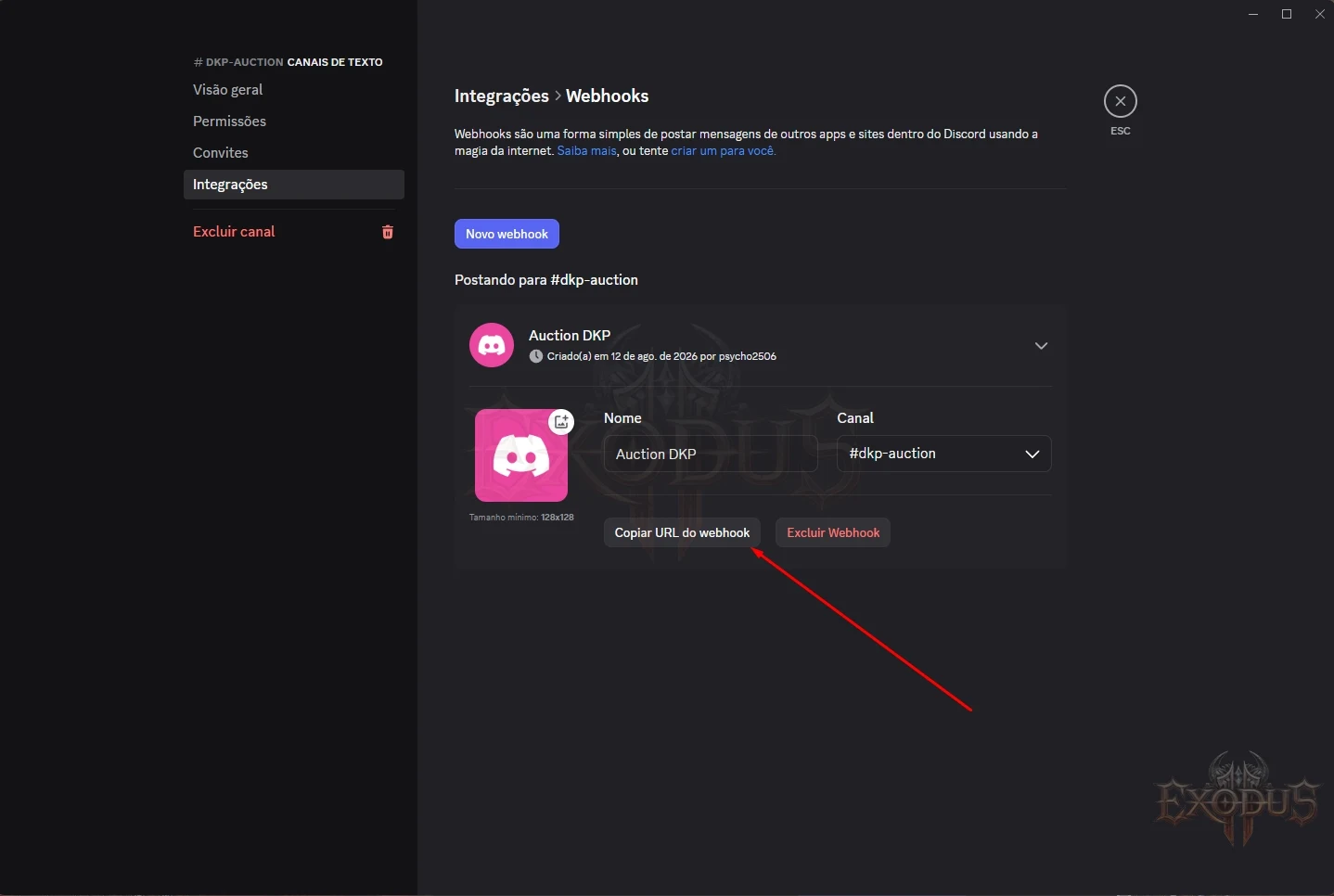
Task: Click the trash icon beside Excluir canal
Action: coord(388,232)
